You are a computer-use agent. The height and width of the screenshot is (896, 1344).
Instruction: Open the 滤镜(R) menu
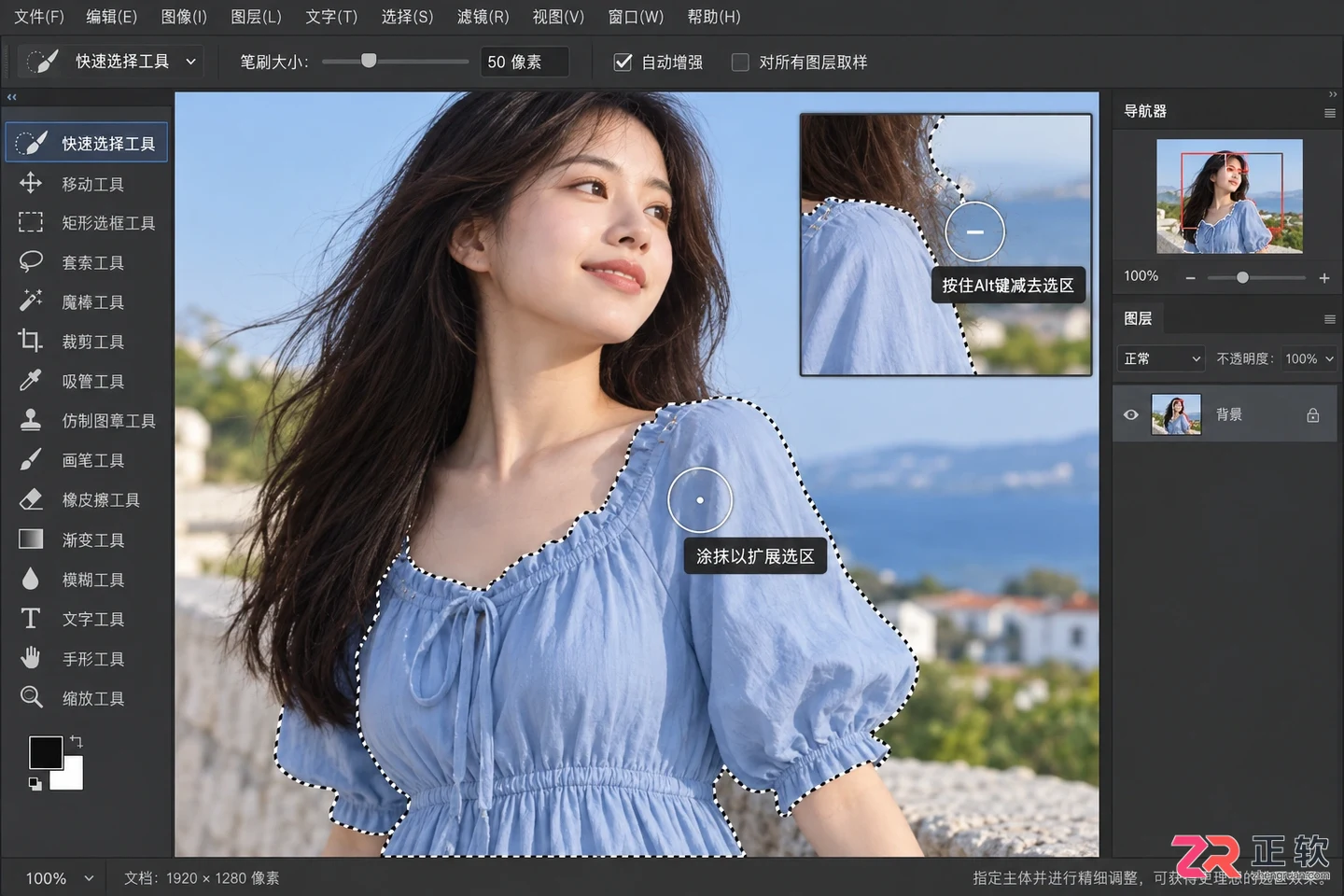point(483,17)
